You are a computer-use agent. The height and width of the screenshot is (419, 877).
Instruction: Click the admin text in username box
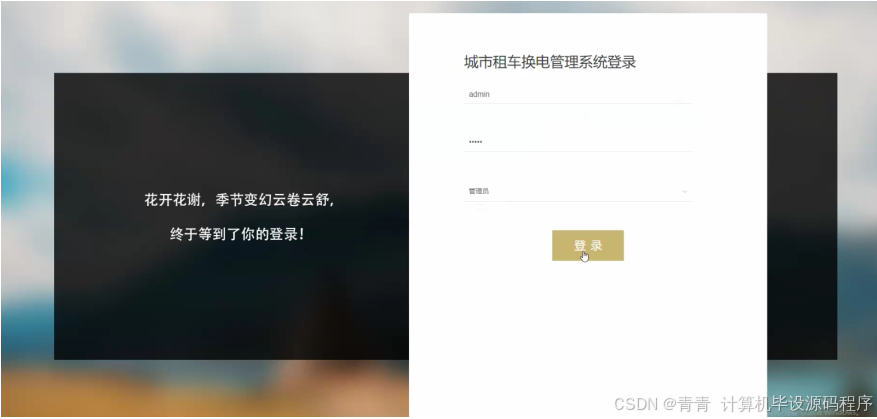479,94
